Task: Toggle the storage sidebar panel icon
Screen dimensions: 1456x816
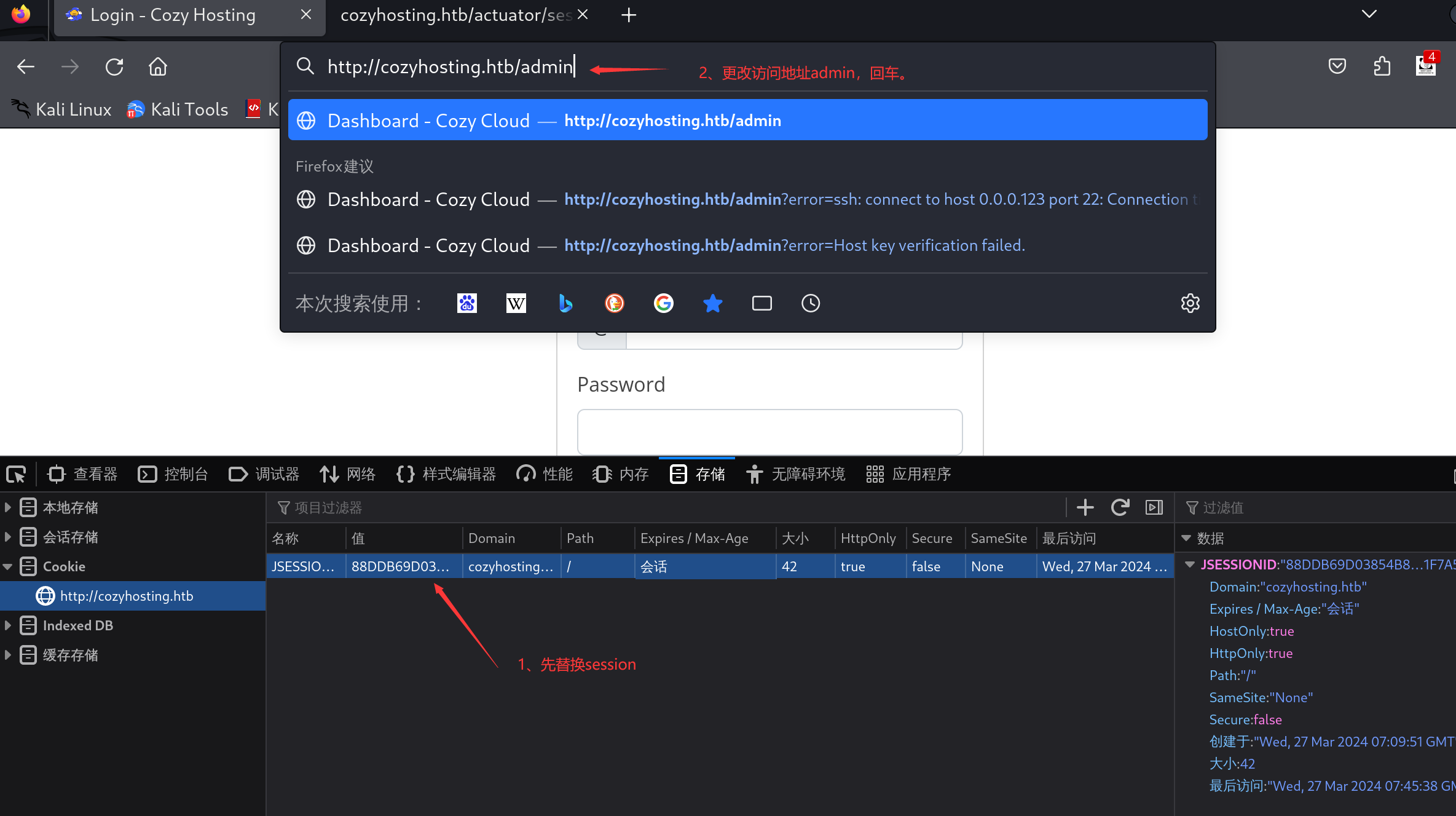Action: 1154,507
